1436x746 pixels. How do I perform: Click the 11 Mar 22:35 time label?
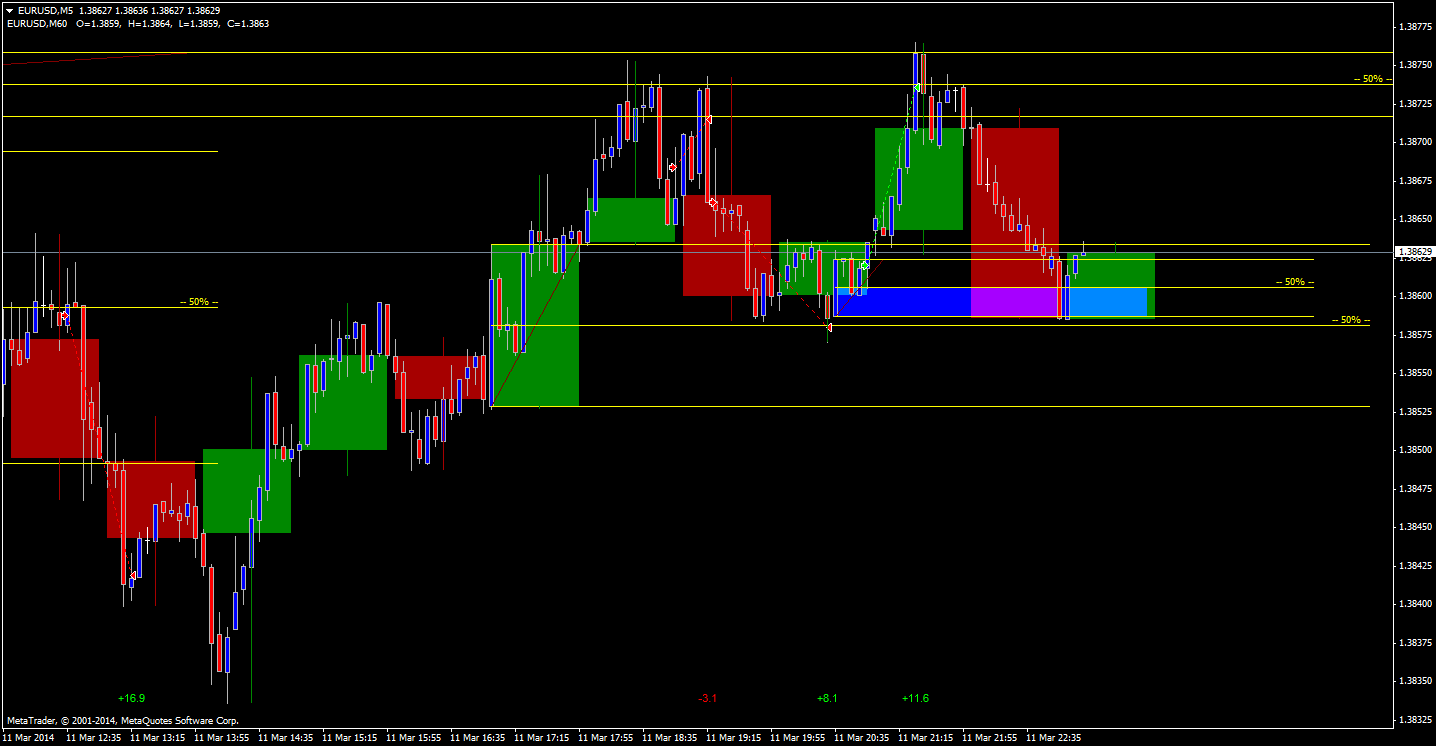coord(1053,738)
